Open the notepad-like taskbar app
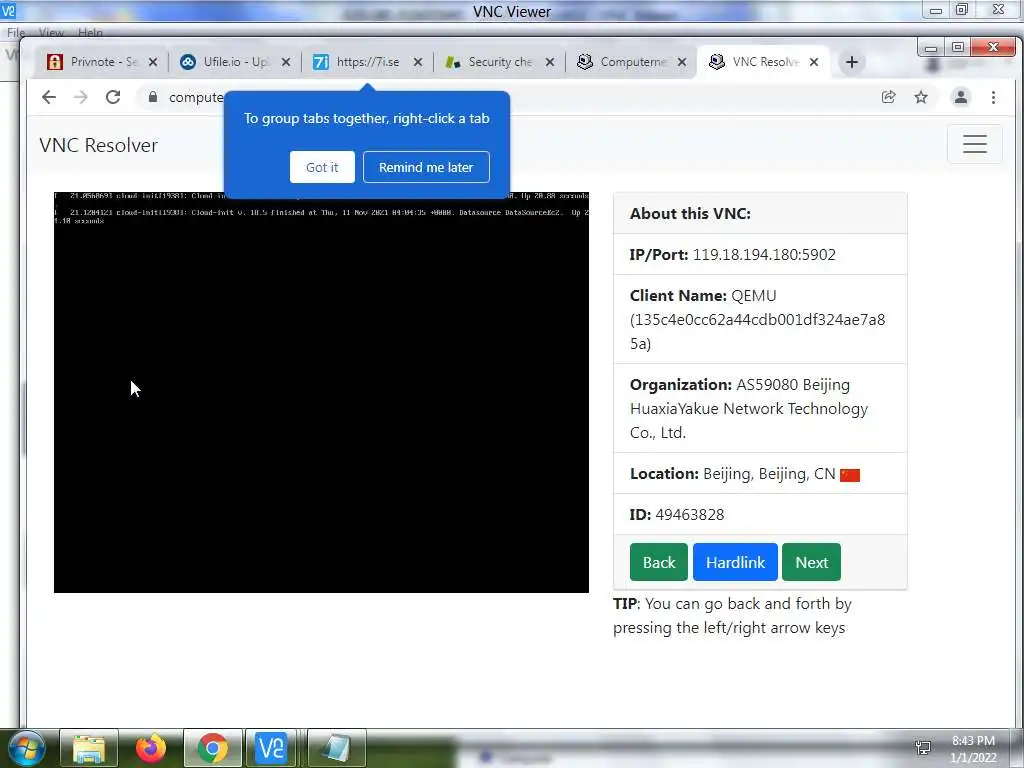 click(336, 748)
